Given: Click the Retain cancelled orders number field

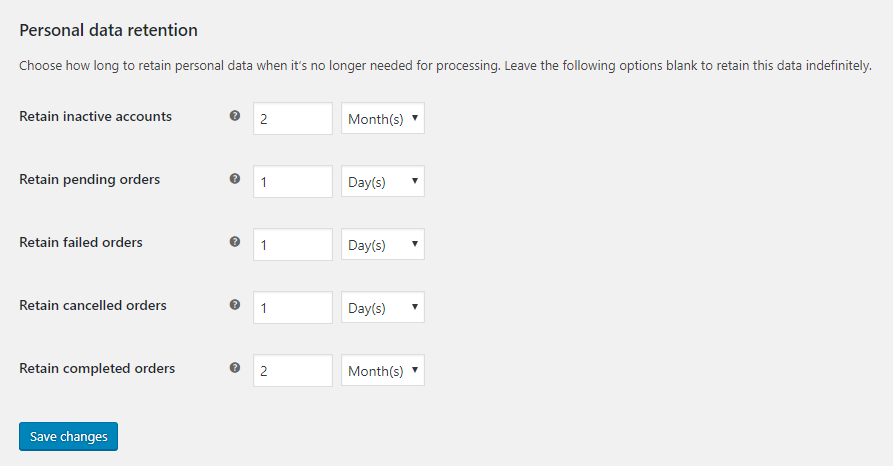Looking at the screenshot, I should click(293, 308).
